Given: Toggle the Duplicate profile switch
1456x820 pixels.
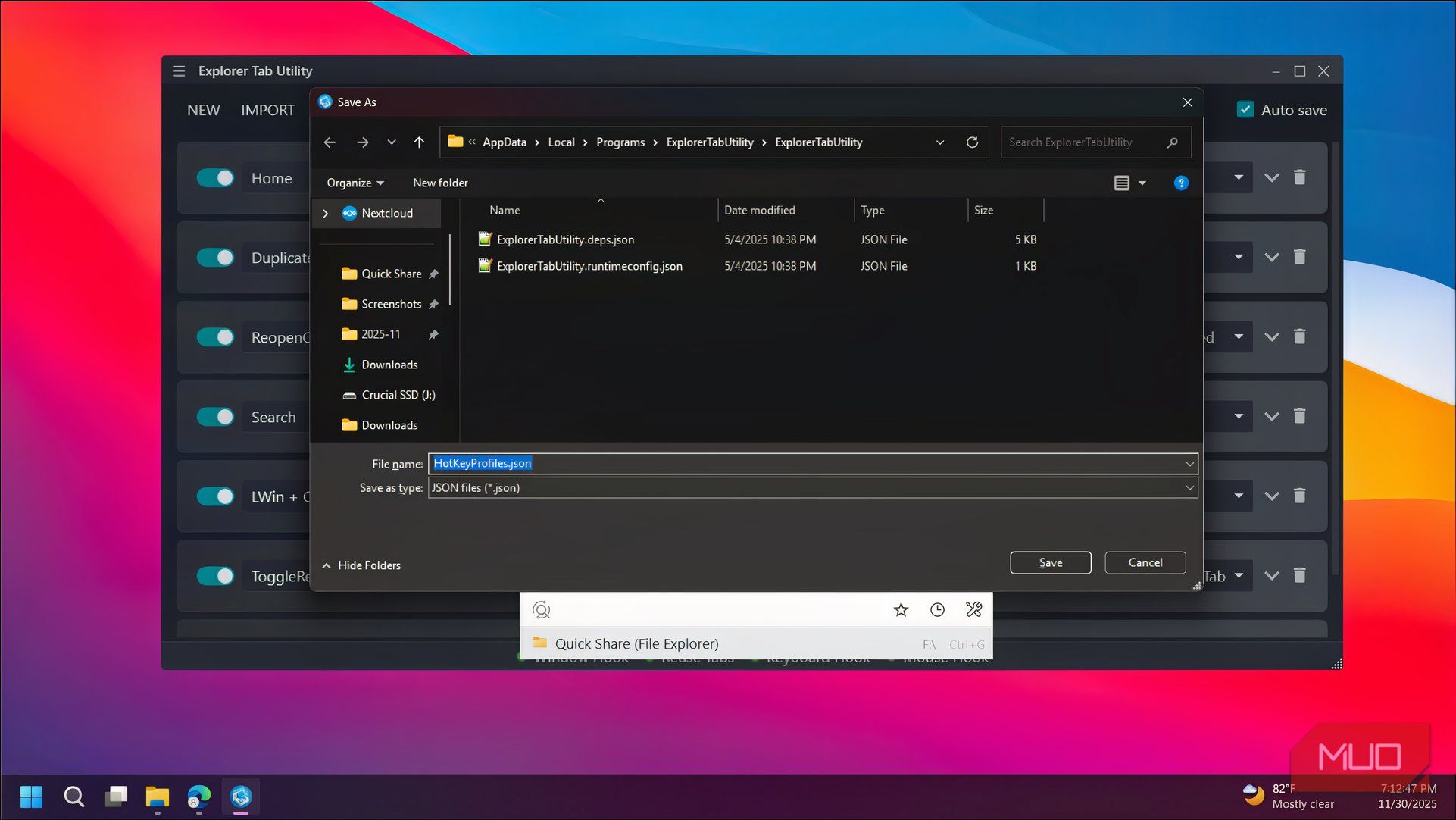Looking at the screenshot, I should coord(215,258).
